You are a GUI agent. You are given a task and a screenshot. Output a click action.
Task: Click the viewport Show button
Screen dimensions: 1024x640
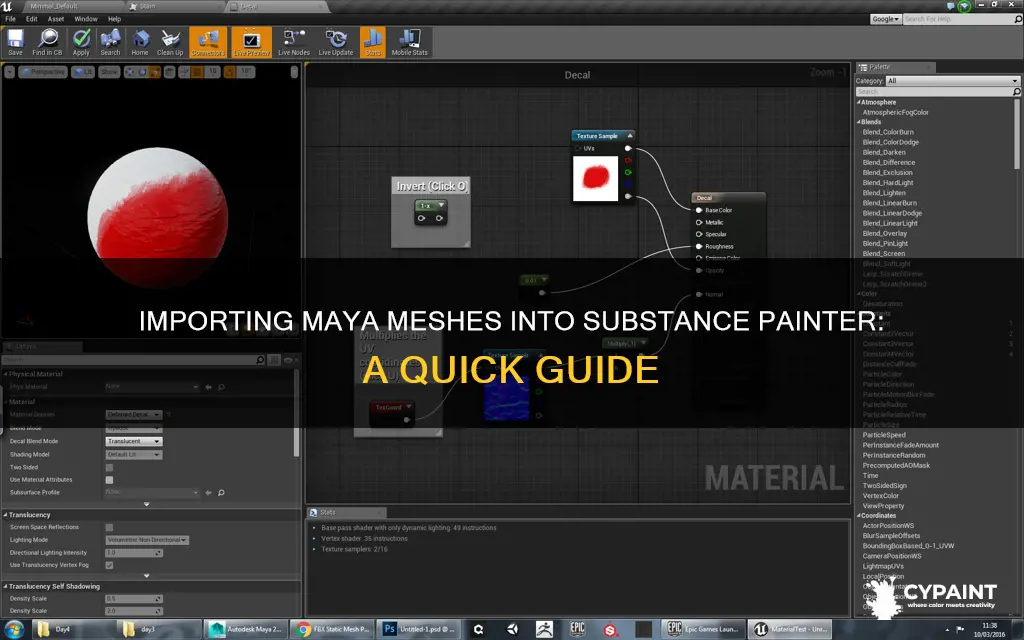(x=109, y=72)
